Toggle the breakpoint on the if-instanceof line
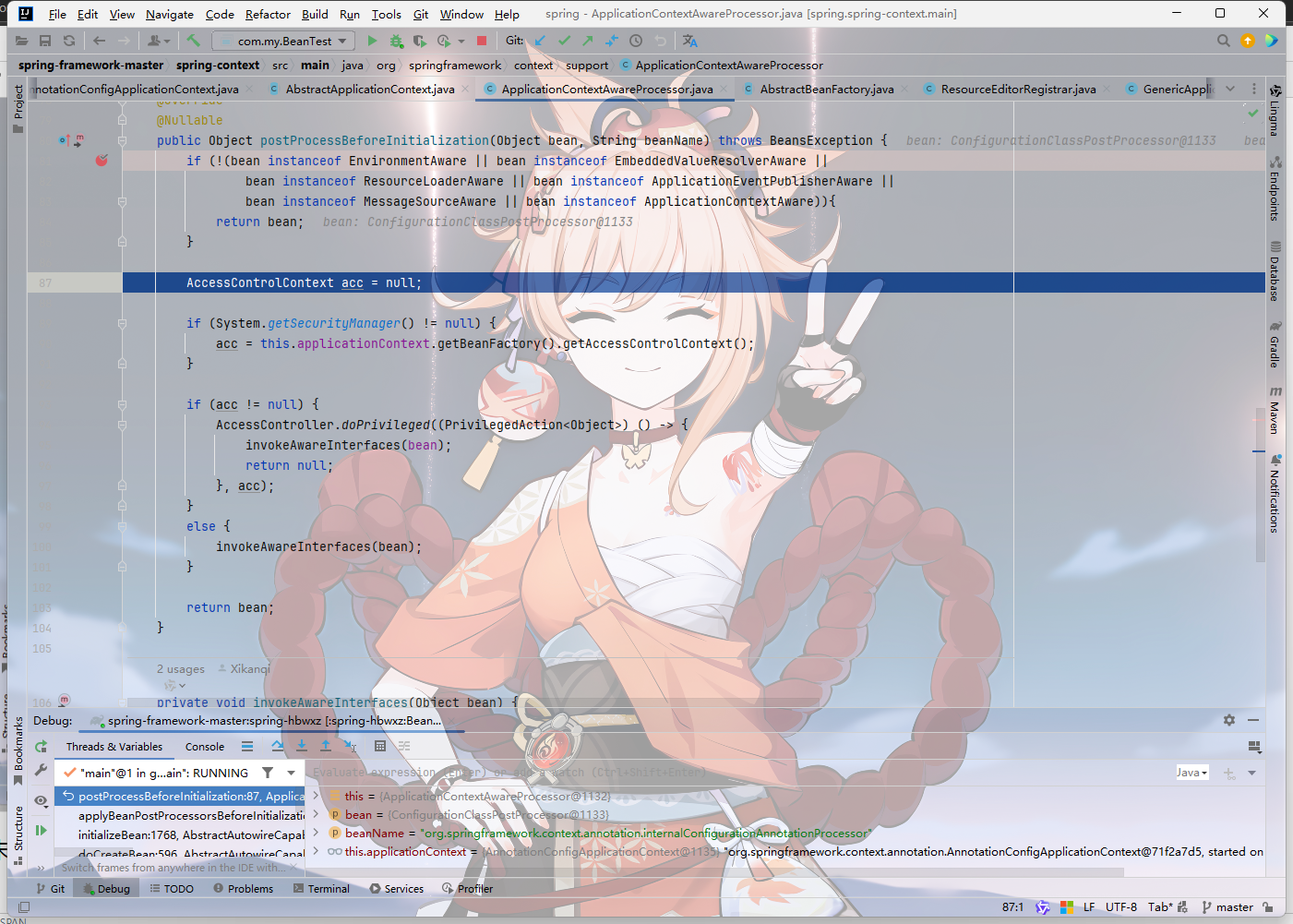The height and width of the screenshot is (924, 1293). (x=102, y=161)
